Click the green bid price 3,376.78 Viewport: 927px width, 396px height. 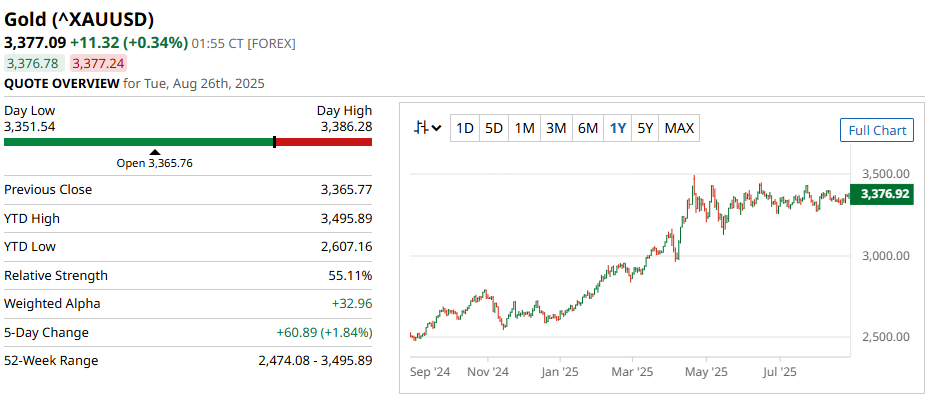point(34,63)
